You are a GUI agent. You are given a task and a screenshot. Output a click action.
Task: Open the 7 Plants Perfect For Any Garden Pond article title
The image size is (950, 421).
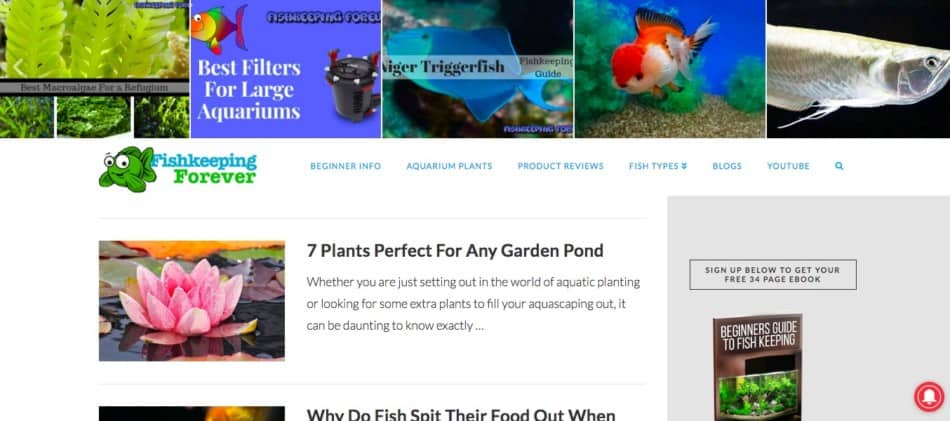454,251
